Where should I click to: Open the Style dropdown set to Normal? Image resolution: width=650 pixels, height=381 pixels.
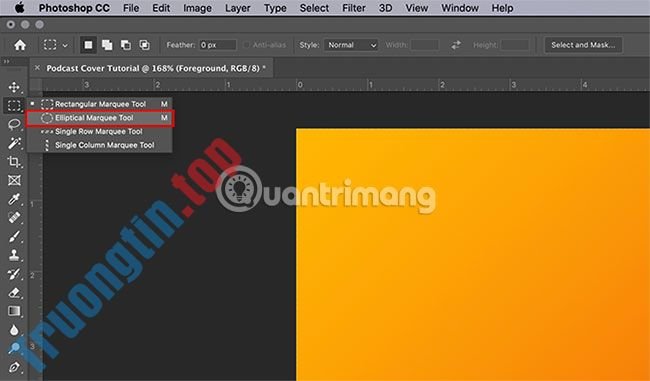(x=351, y=45)
